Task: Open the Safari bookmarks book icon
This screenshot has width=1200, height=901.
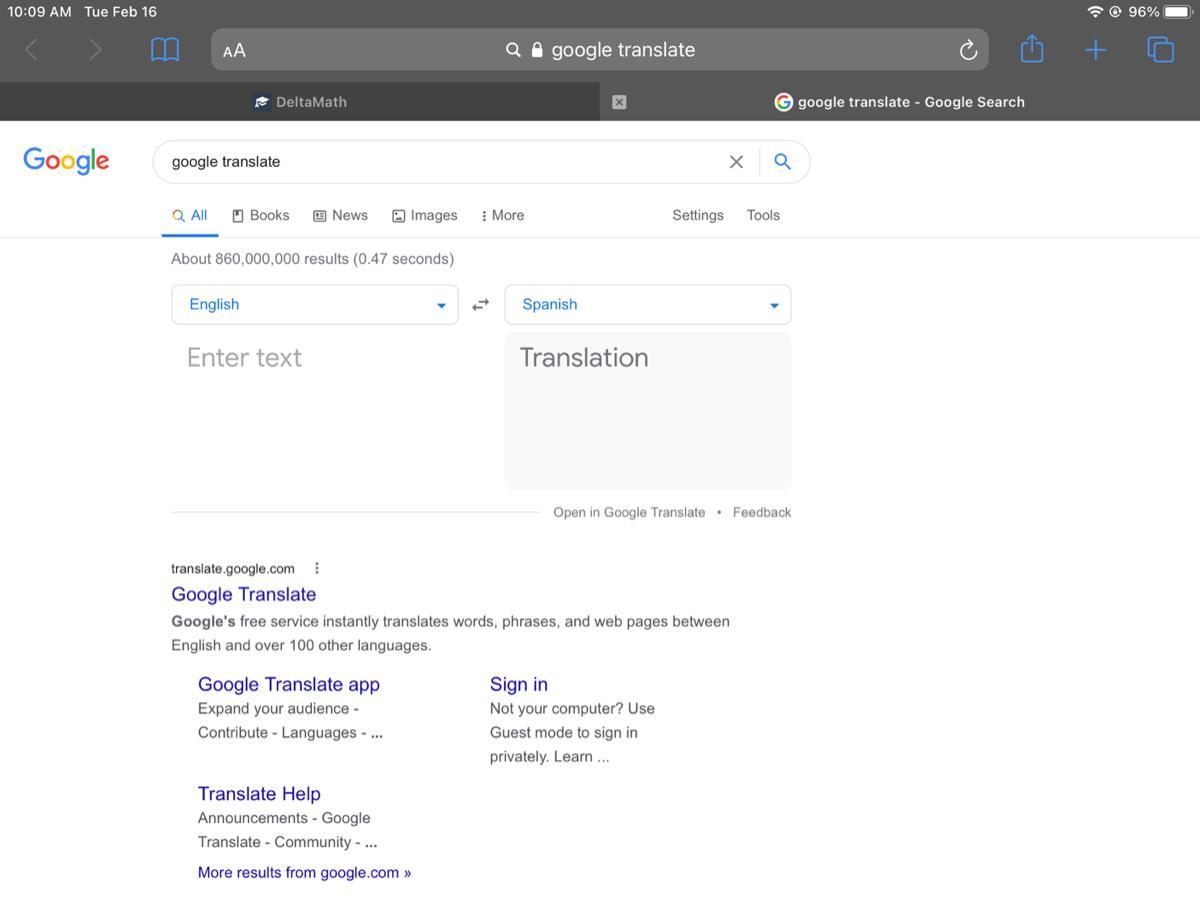Action: [165, 50]
